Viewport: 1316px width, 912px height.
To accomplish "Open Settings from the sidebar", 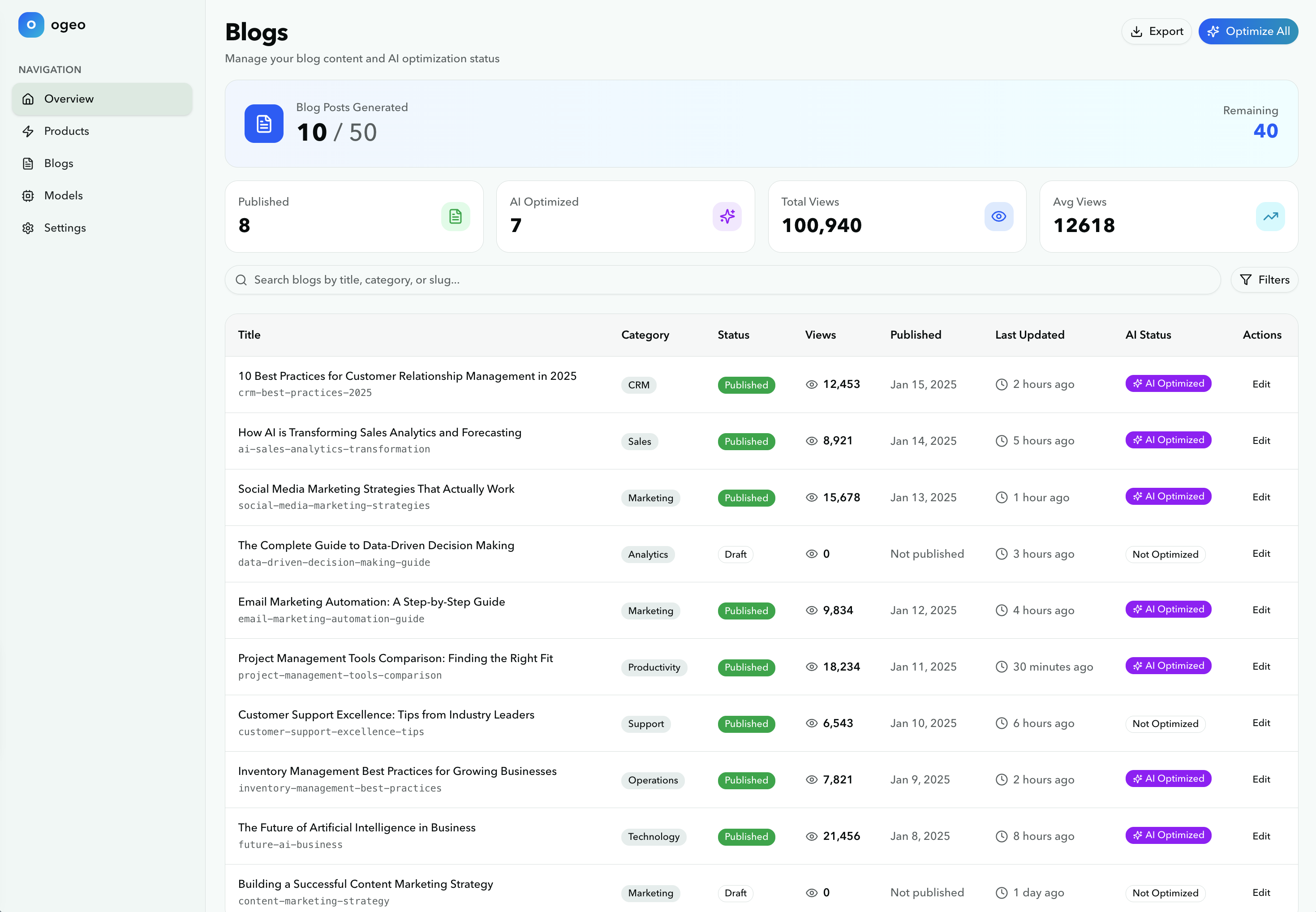I will 65,228.
